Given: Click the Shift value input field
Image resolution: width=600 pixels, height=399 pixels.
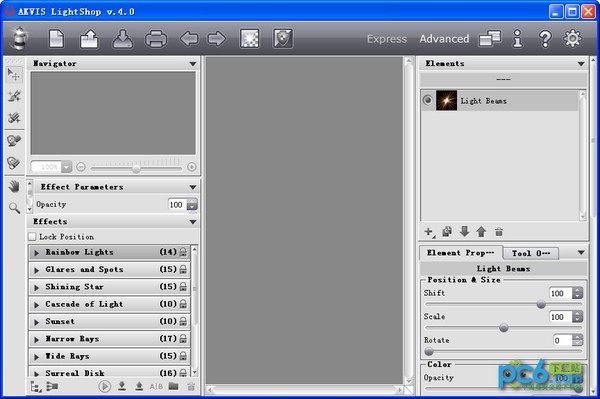Looking at the screenshot, I should [x=561, y=293].
